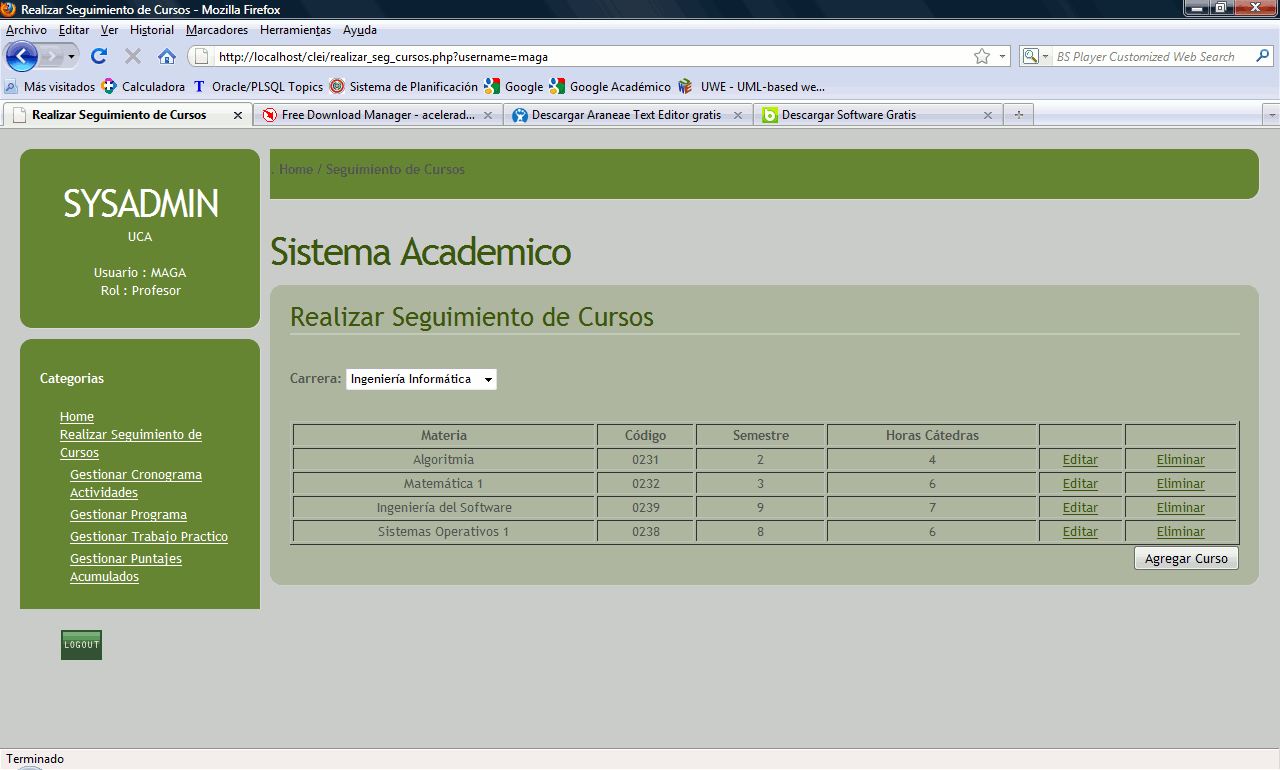This screenshot has width=1280, height=770.
Task: Click the search magnifier icon in search box
Action: tap(1264, 57)
